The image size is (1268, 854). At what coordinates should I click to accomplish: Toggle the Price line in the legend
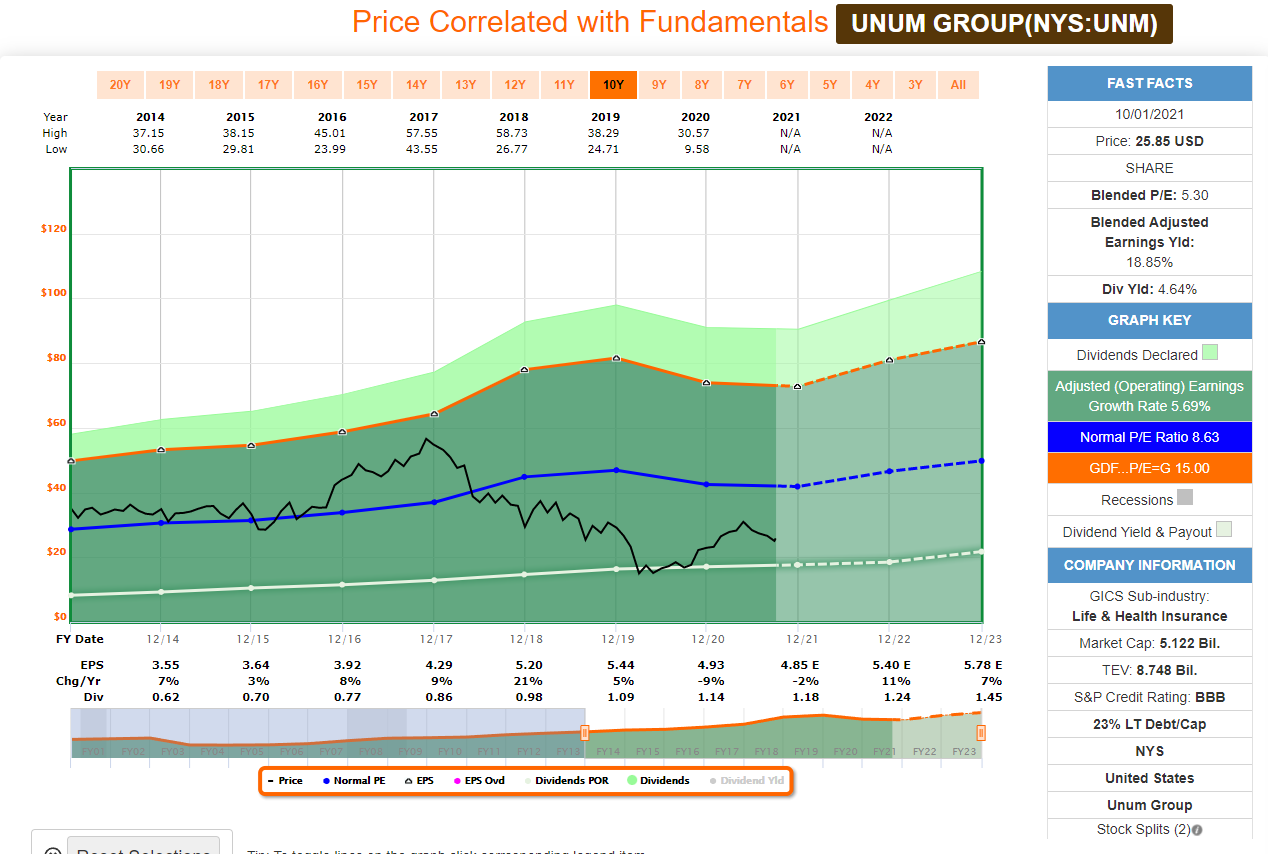[x=285, y=780]
